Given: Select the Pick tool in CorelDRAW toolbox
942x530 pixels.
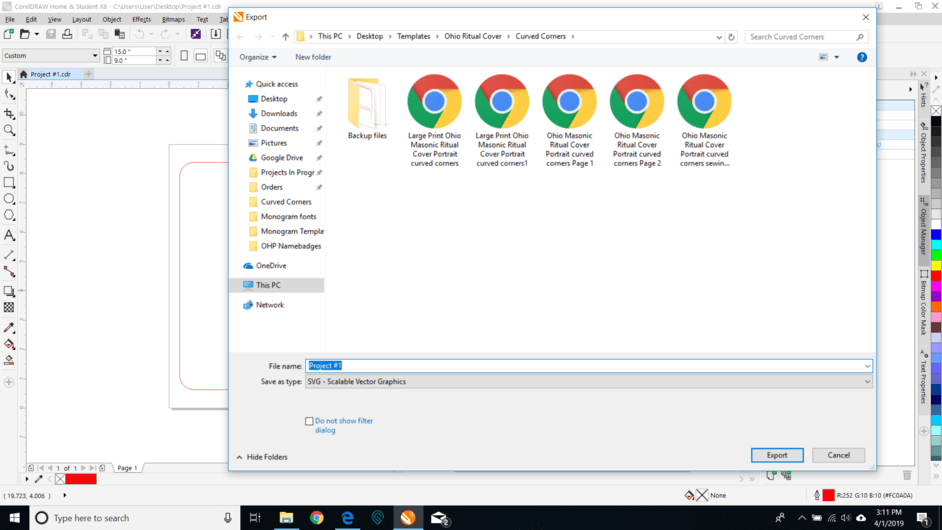Looking at the screenshot, I should point(9,78).
